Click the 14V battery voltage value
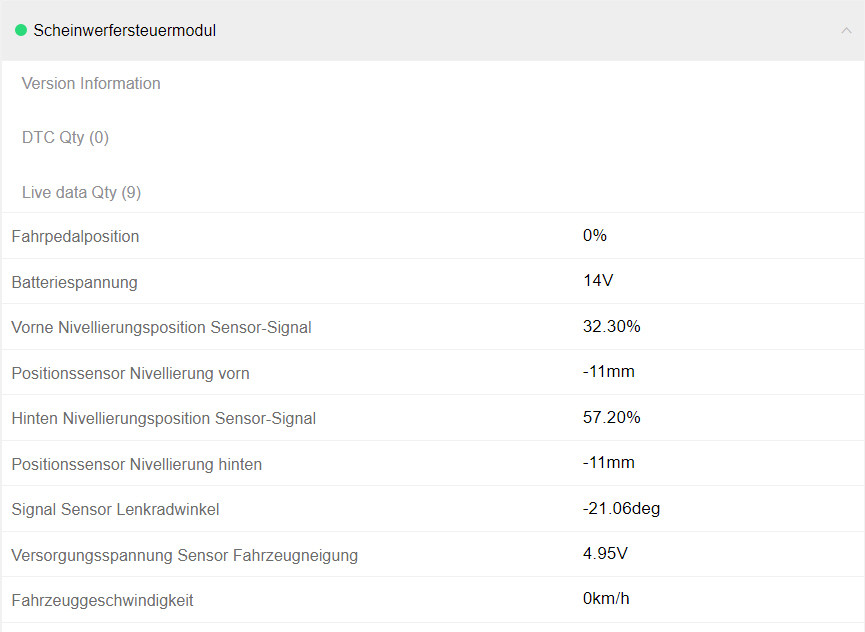The width and height of the screenshot is (865, 632). (x=596, y=280)
